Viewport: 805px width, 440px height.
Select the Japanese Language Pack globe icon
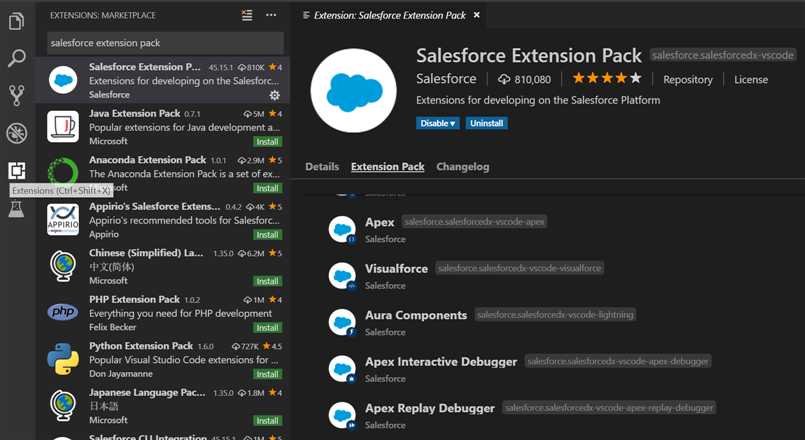[x=63, y=406]
